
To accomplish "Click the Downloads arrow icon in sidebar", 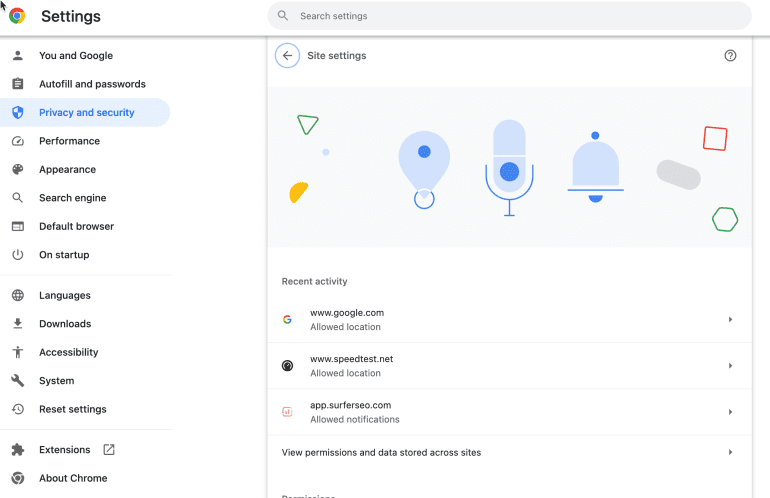I will (17, 324).
